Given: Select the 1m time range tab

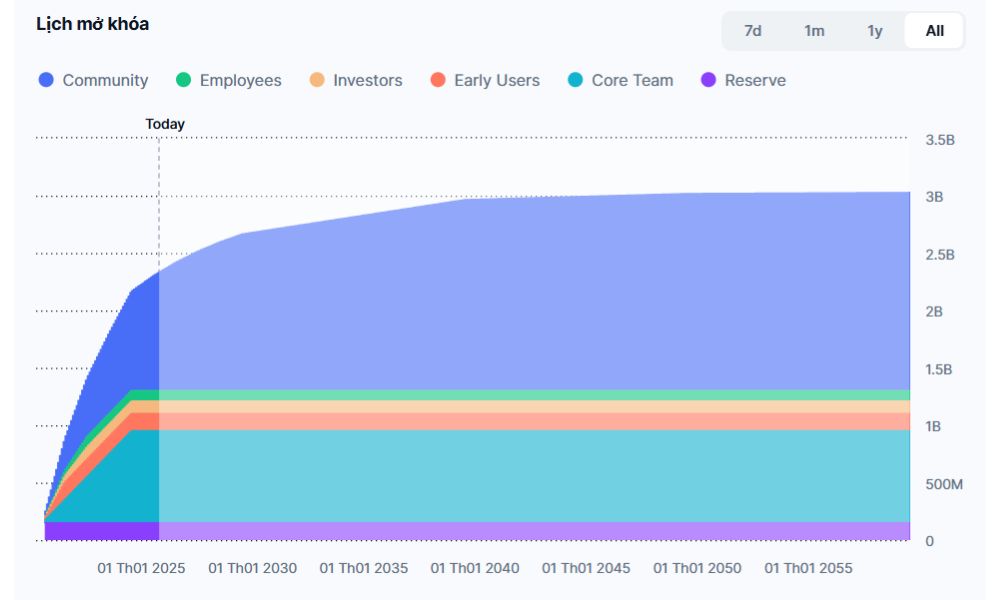Looking at the screenshot, I should coord(814,31).
